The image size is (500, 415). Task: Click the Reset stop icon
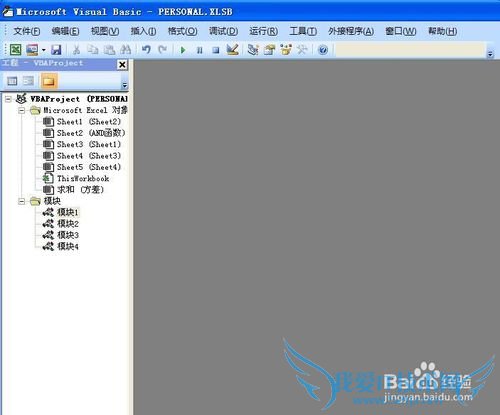(x=216, y=50)
